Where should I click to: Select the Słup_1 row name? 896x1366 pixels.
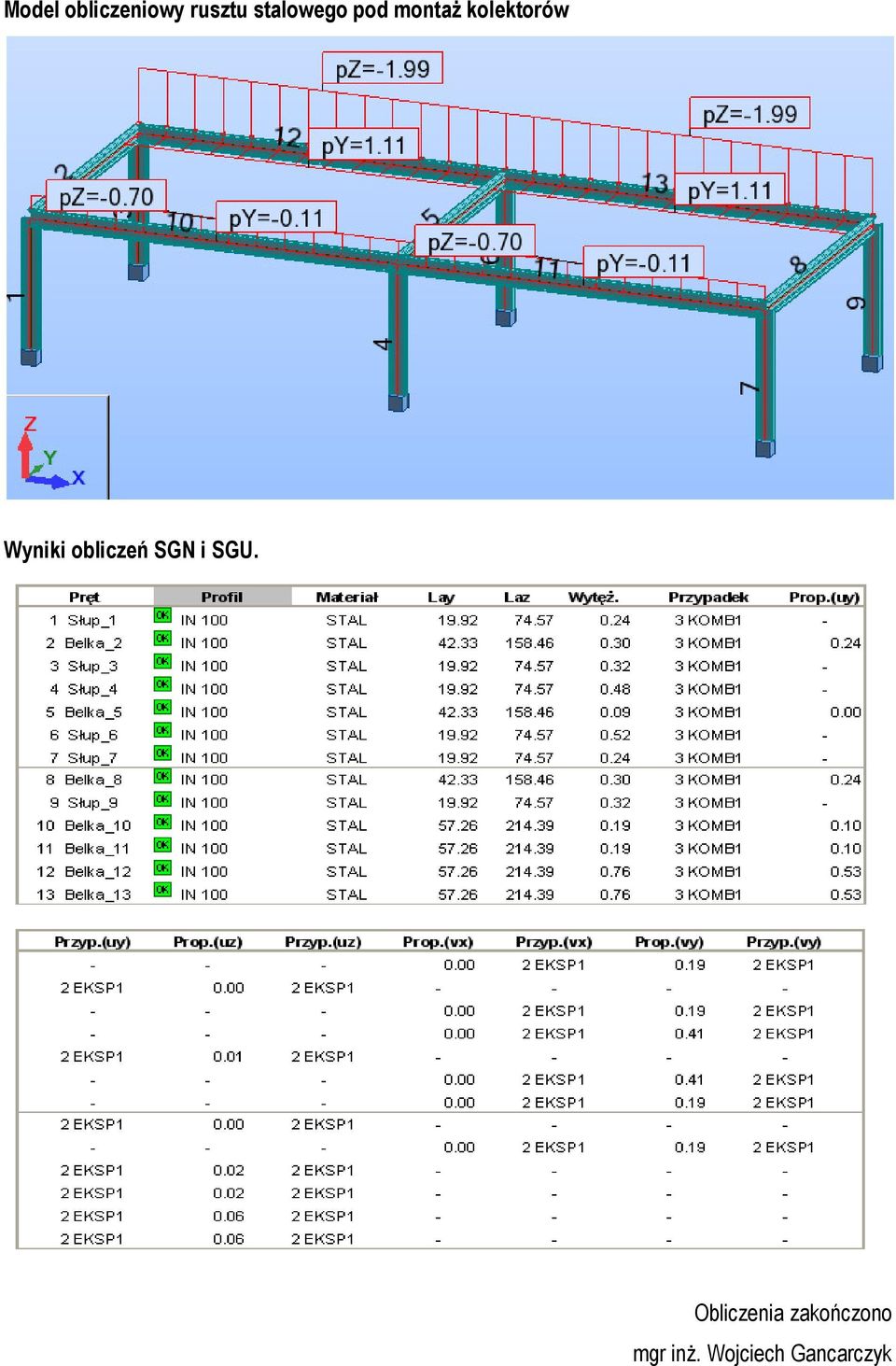[91, 620]
